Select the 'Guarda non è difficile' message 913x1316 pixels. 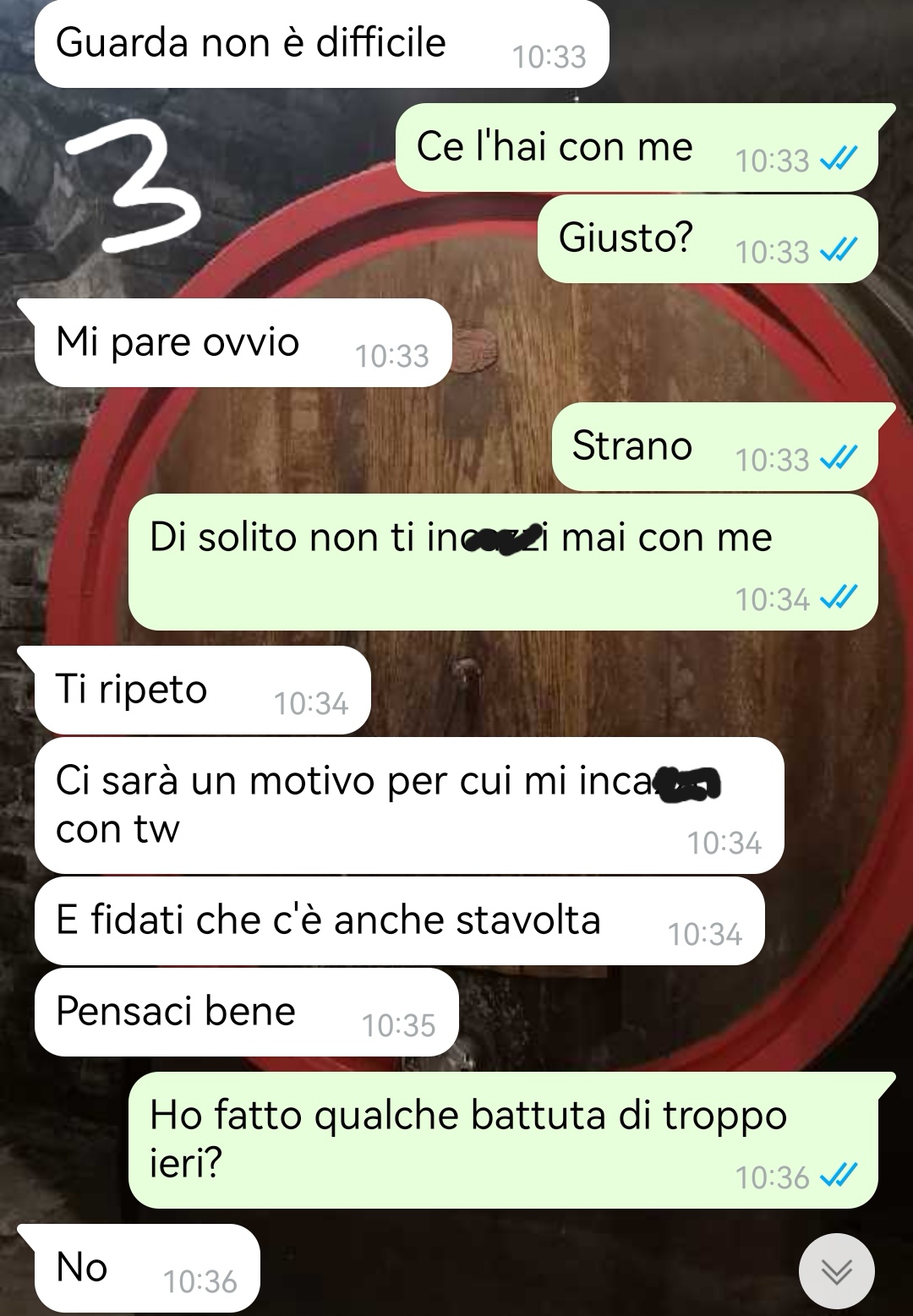(x=322, y=44)
